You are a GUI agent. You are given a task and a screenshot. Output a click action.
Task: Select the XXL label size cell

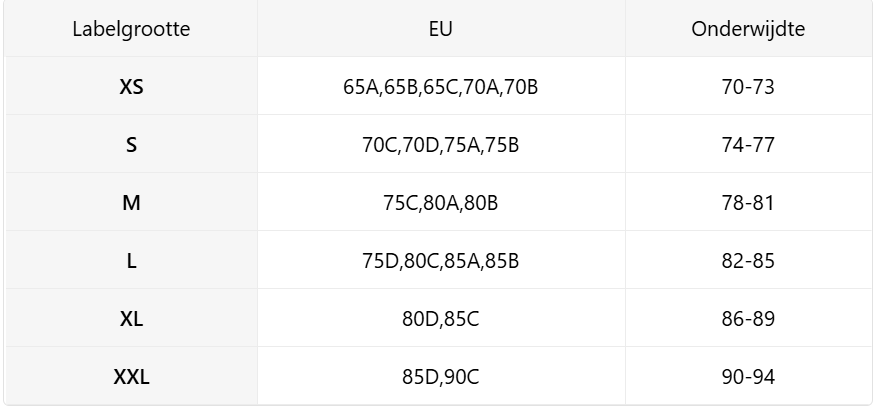click(131, 377)
